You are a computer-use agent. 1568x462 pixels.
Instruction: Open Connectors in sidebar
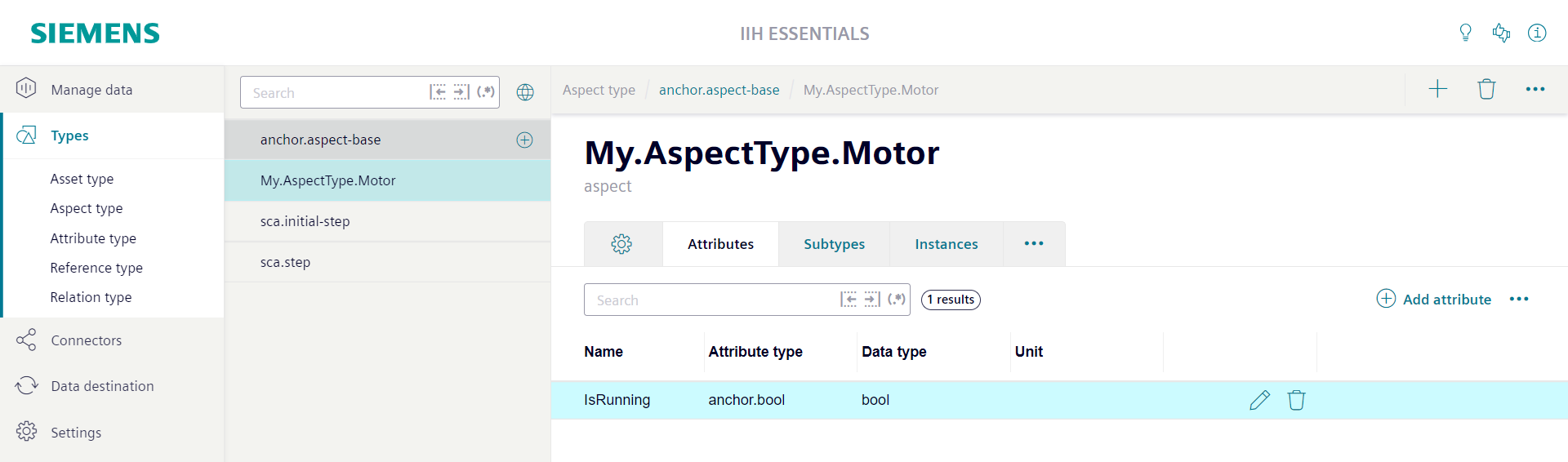tap(112, 340)
